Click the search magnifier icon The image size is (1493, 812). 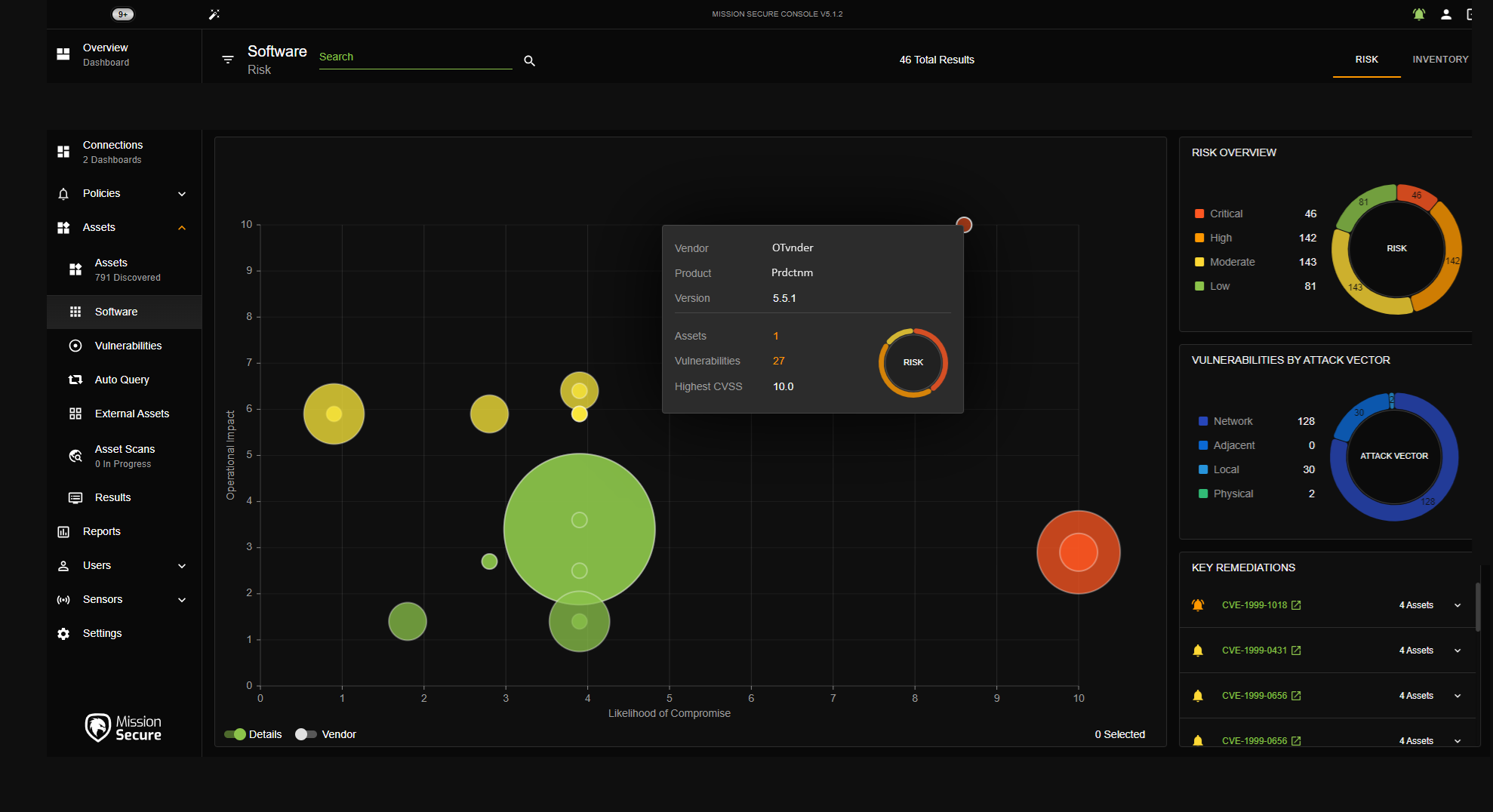coord(530,60)
